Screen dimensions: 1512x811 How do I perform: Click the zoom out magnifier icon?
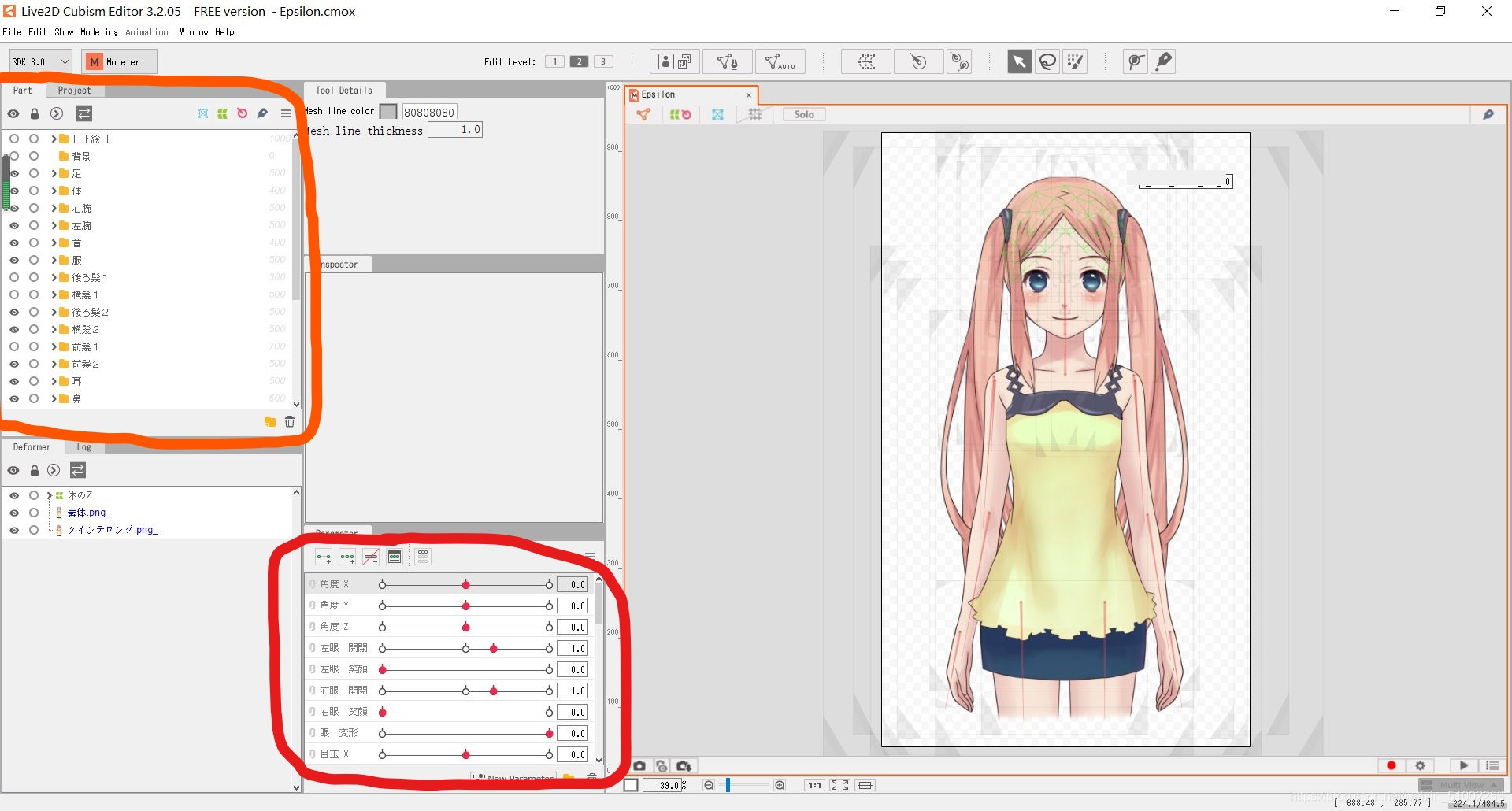[709, 785]
